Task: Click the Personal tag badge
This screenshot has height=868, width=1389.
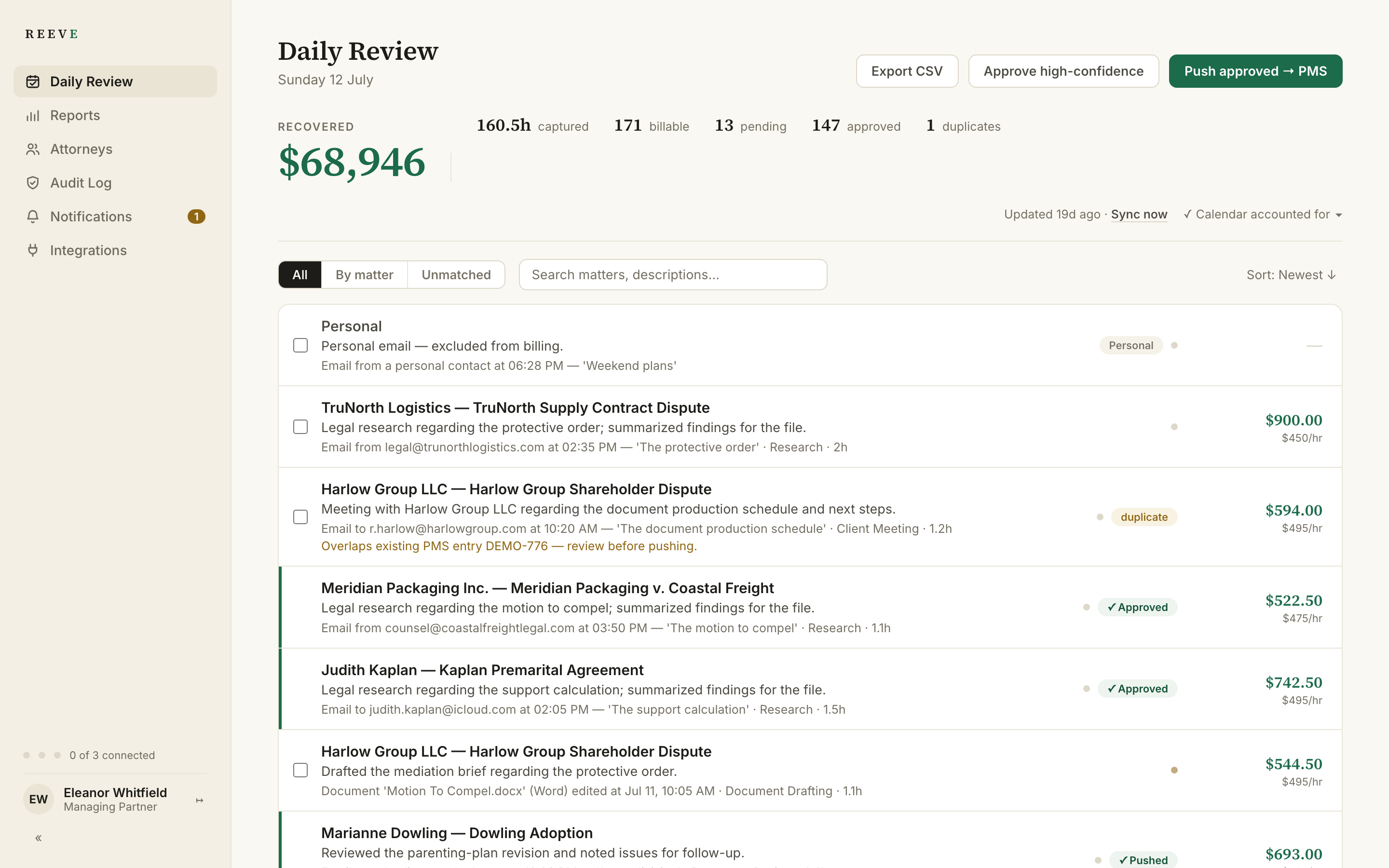Action: 1130,345
